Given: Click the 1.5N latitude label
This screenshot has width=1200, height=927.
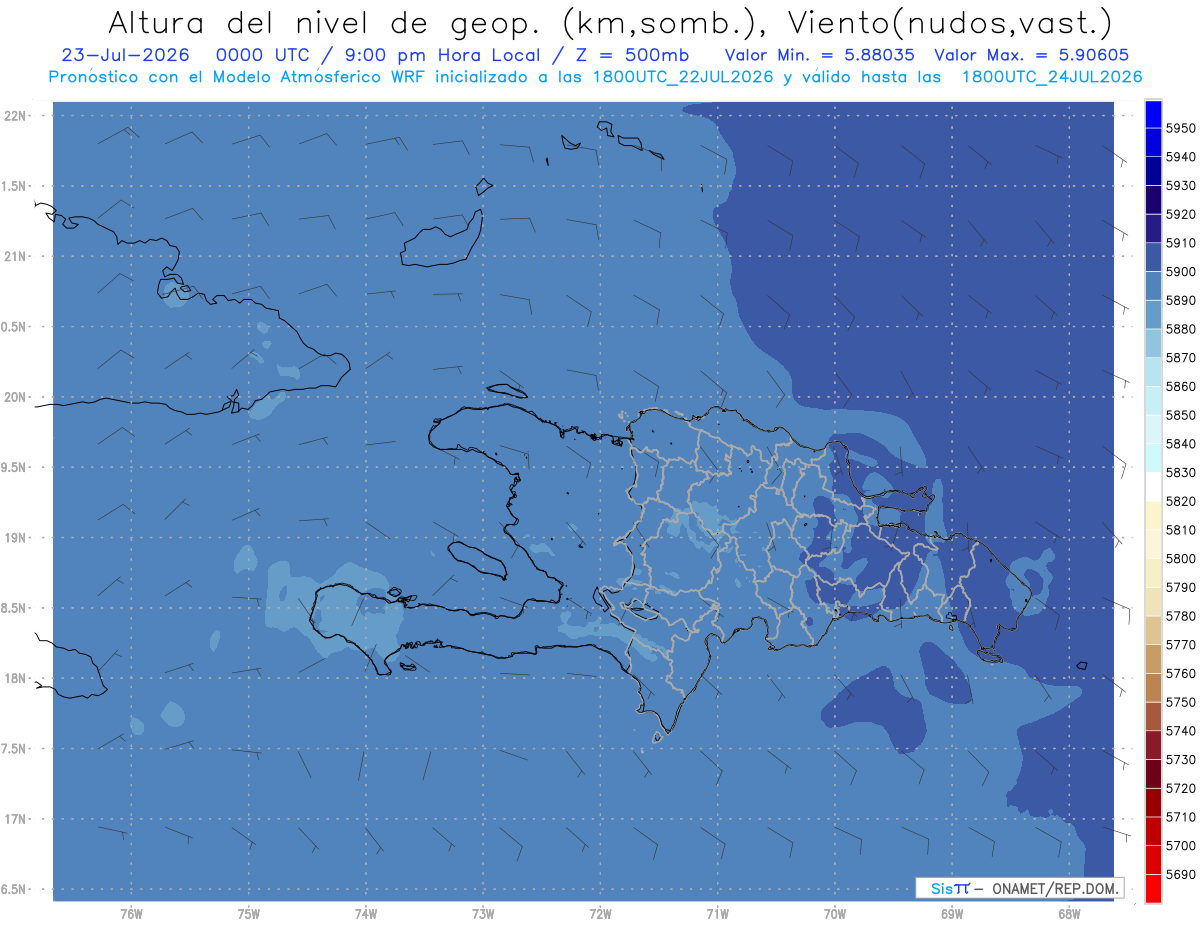Looking at the screenshot, I should tap(16, 186).
